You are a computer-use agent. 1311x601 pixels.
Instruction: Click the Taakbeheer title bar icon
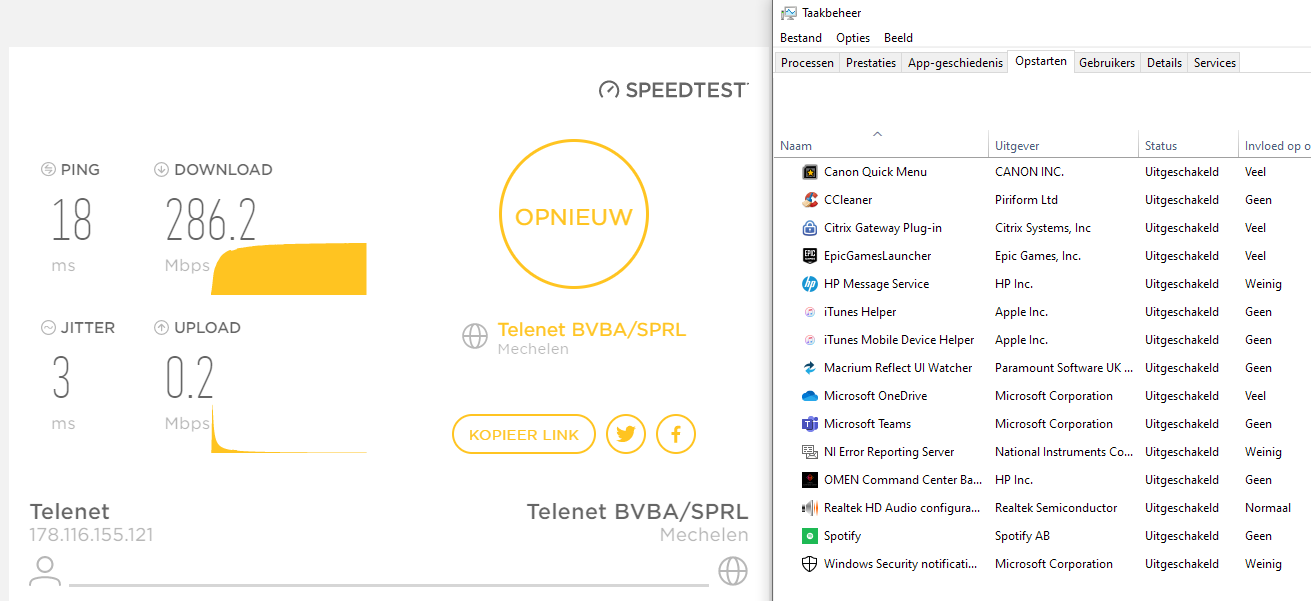[x=789, y=13]
